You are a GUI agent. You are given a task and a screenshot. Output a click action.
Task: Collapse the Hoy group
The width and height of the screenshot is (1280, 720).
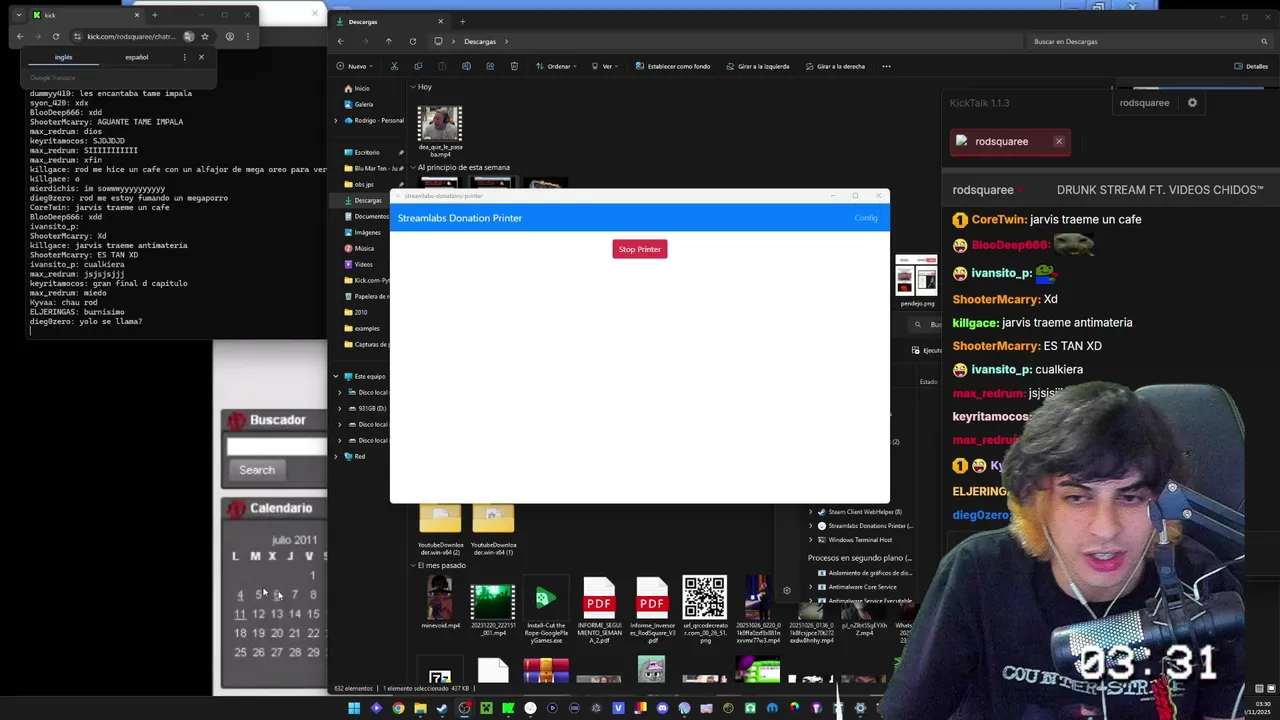413,87
